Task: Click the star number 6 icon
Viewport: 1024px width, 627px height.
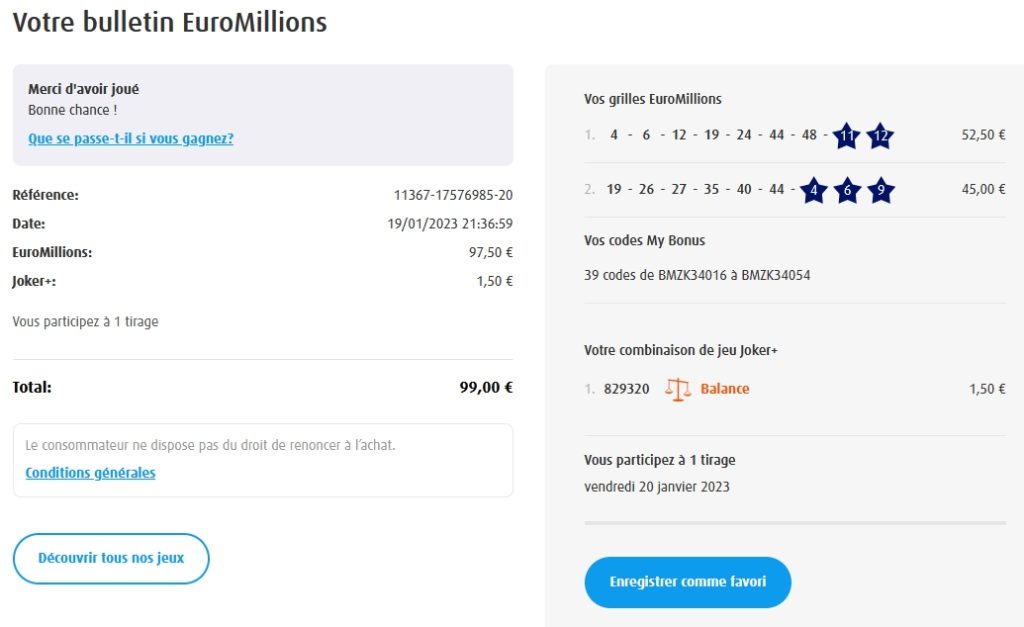Action: tap(847, 190)
